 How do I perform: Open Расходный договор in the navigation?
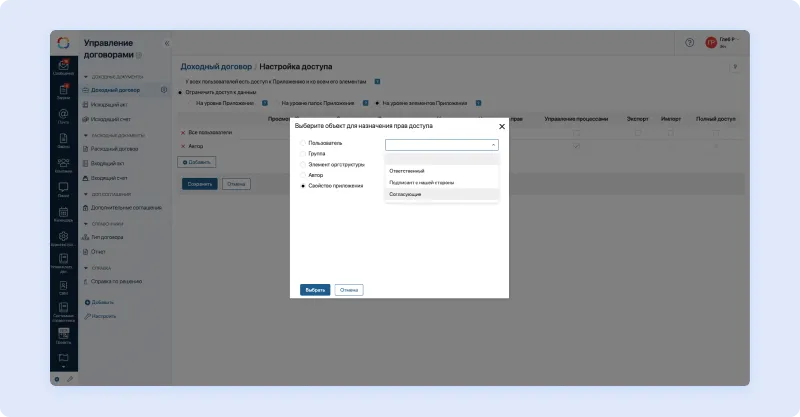tap(113, 148)
